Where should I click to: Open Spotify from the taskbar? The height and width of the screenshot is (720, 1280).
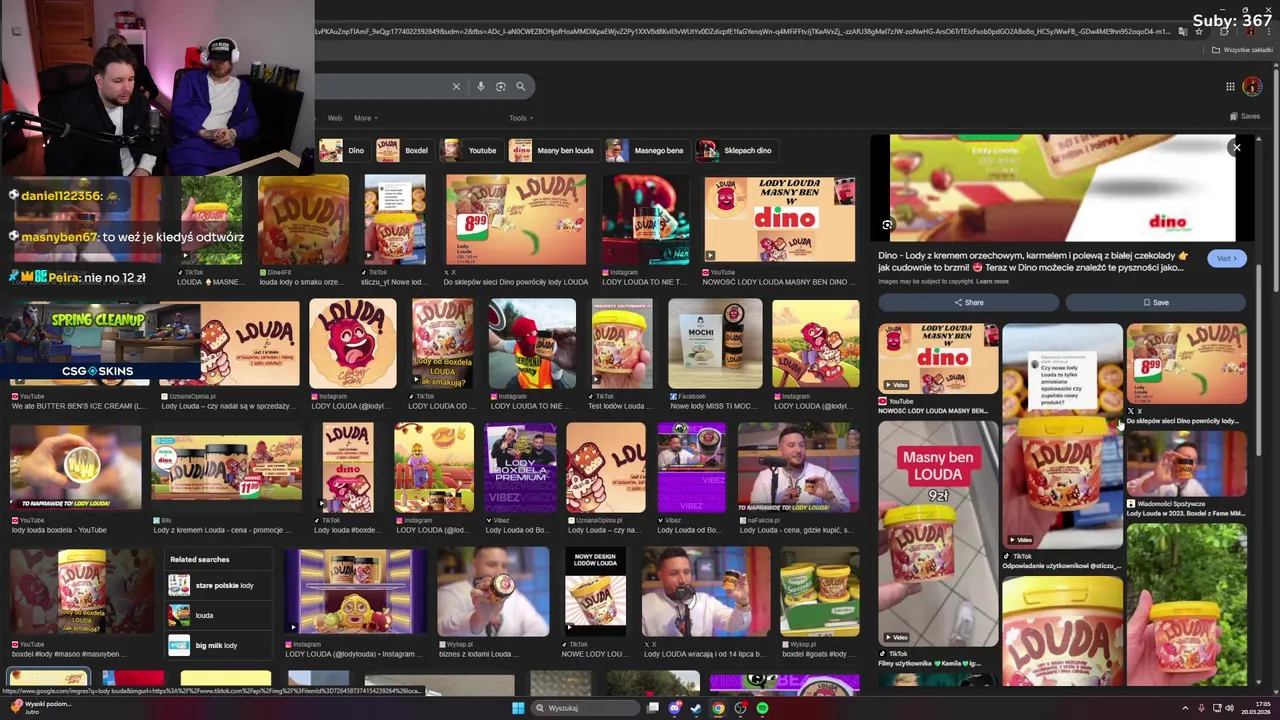click(762, 708)
